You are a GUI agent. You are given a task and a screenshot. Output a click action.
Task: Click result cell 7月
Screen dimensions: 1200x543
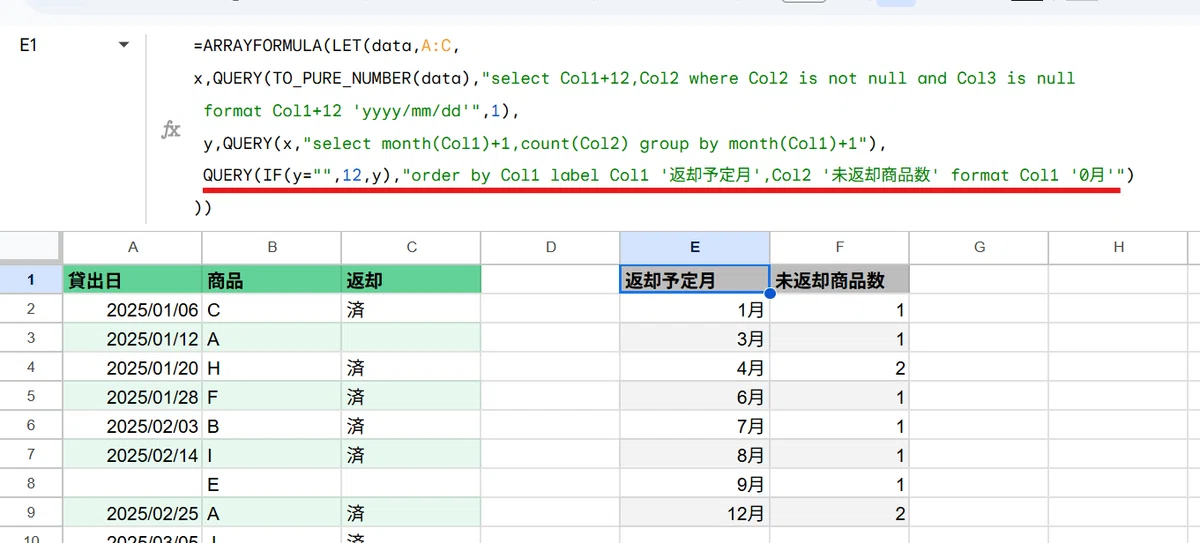click(695, 425)
